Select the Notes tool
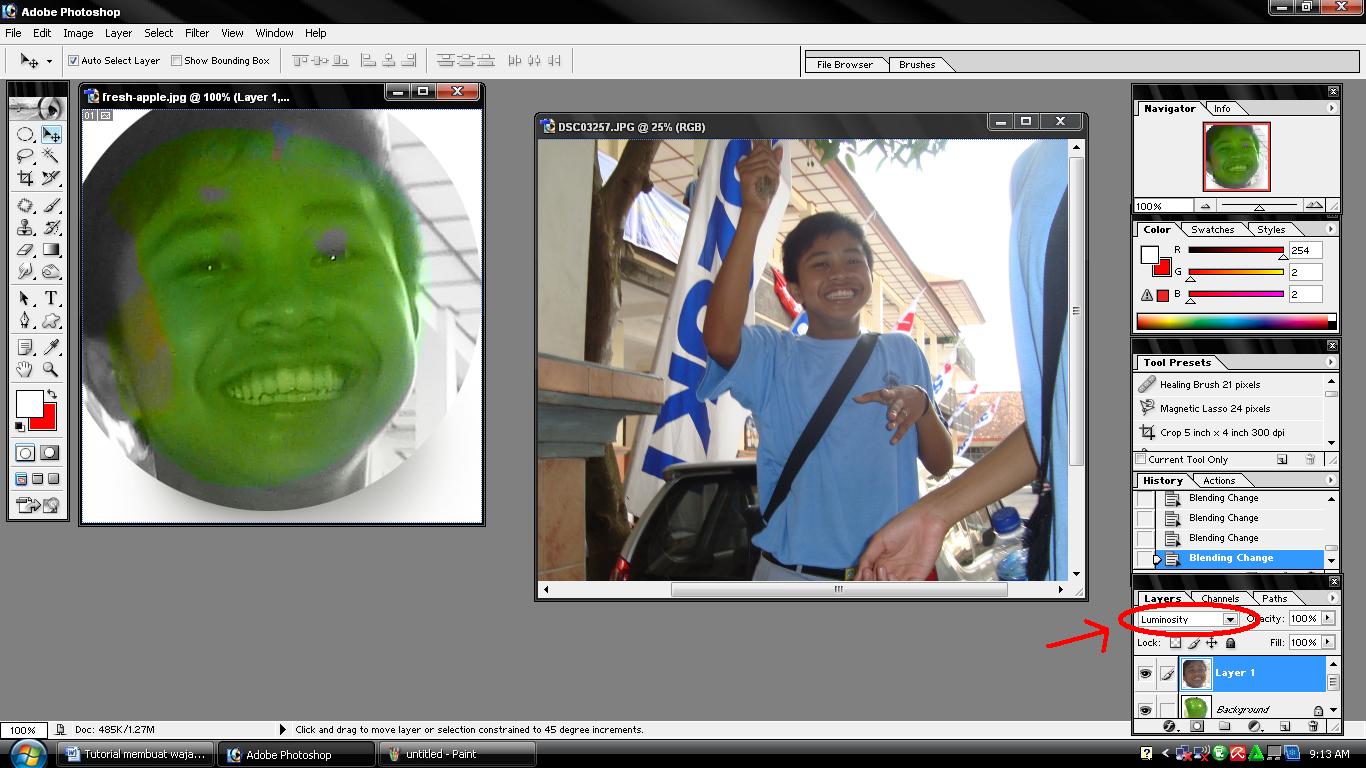 [25, 347]
